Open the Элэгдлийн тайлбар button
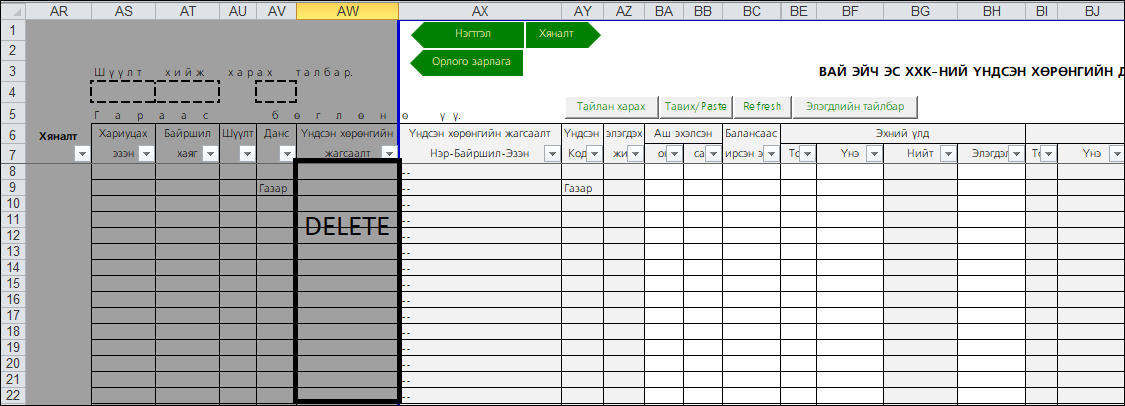Viewport: 1125px width, 406px height. 855,106
